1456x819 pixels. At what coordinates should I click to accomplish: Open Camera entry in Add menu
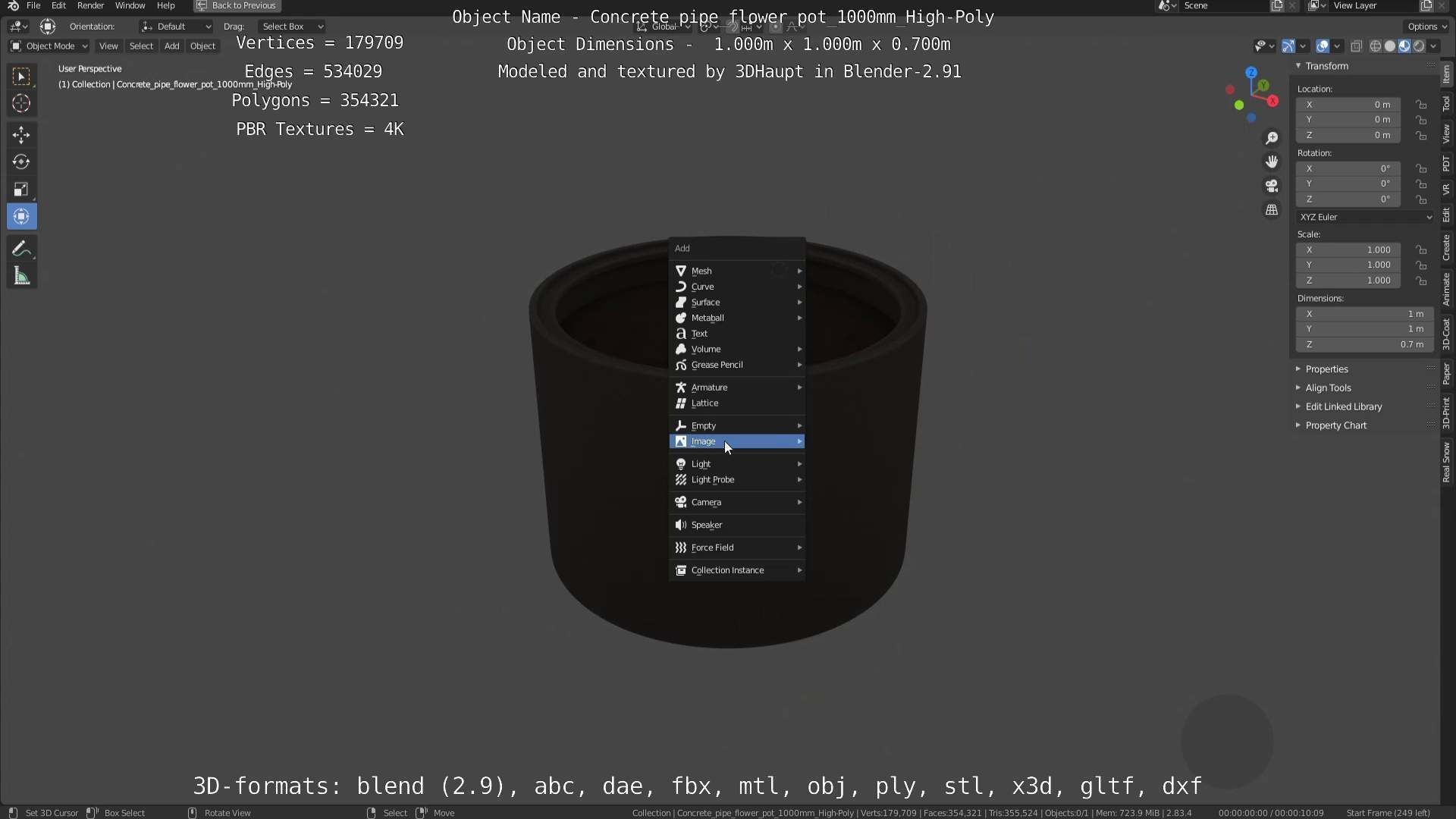(737, 502)
